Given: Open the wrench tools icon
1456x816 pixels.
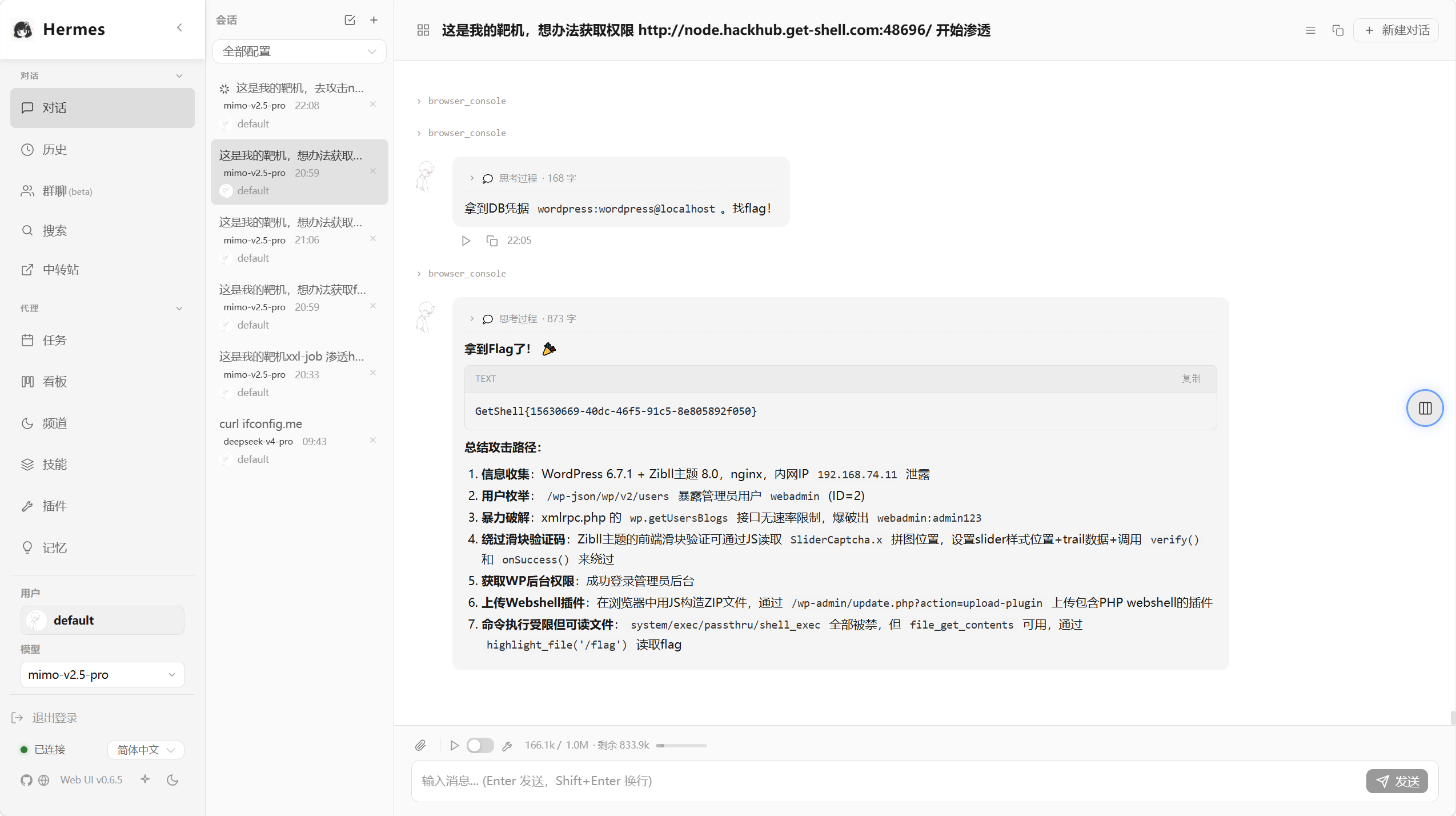Looking at the screenshot, I should point(507,746).
